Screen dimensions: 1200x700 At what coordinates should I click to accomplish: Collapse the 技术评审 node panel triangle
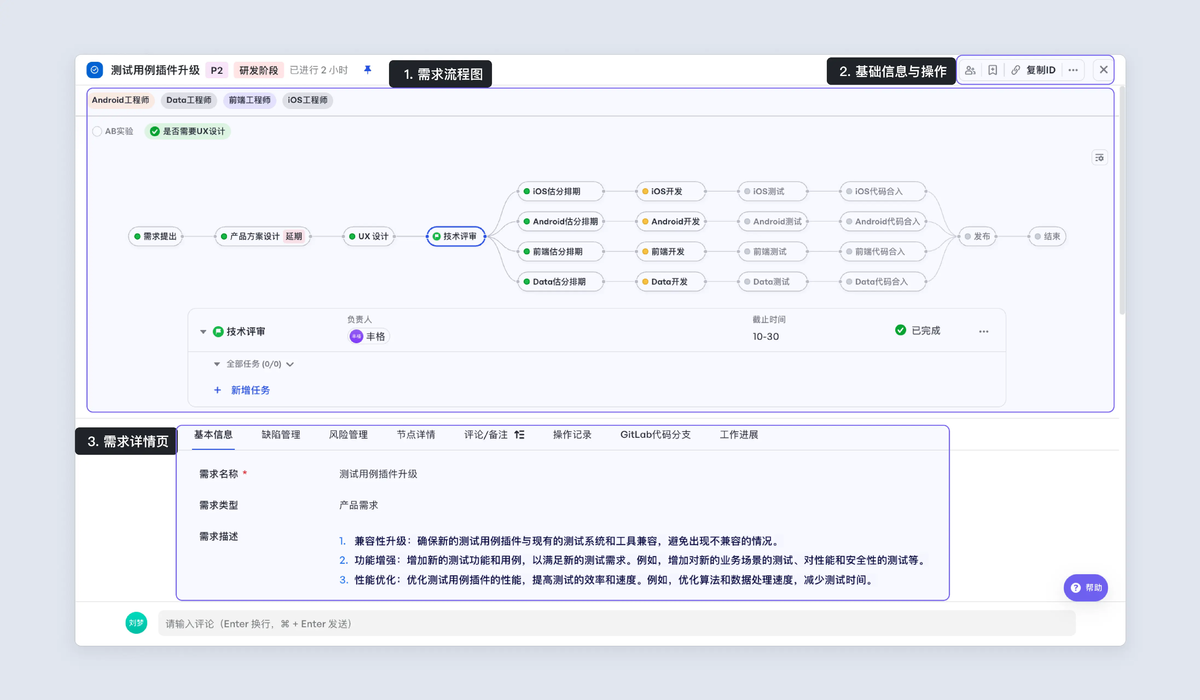click(x=203, y=332)
